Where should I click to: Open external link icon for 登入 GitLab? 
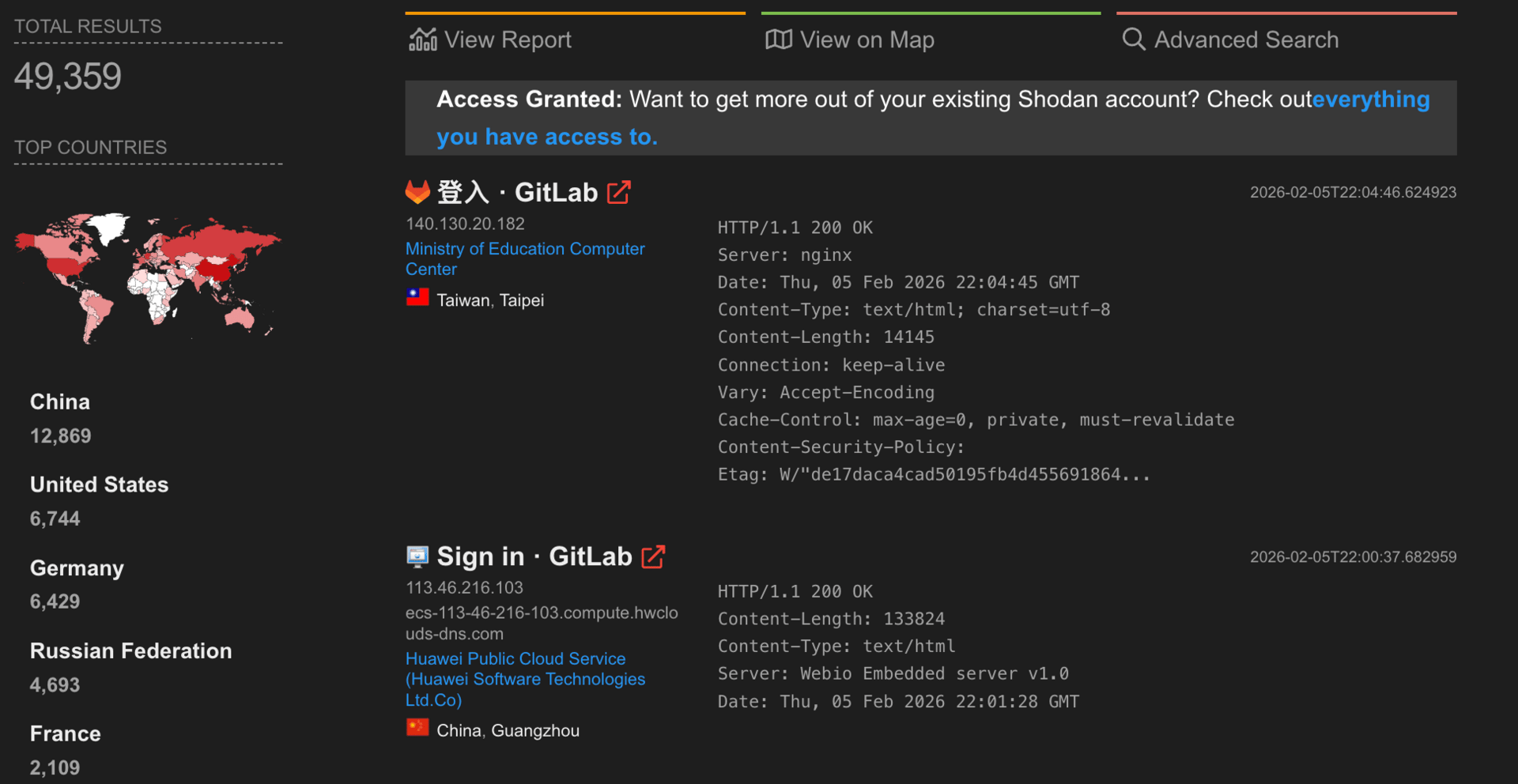[619, 192]
